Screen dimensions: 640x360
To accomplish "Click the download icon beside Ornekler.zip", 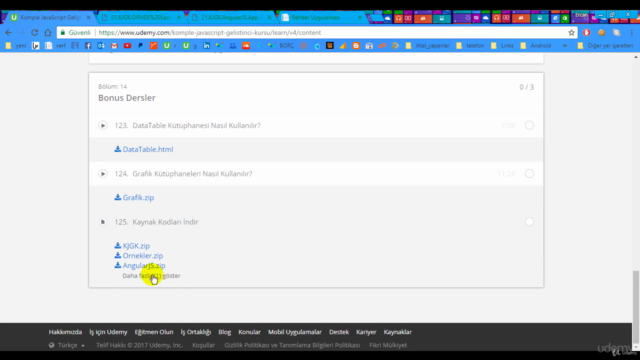I will click(x=118, y=255).
